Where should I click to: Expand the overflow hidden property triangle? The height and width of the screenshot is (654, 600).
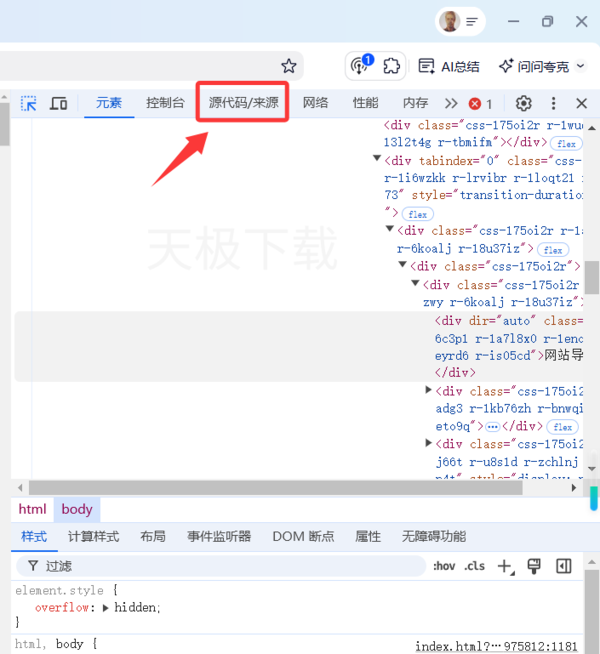pos(107,607)
